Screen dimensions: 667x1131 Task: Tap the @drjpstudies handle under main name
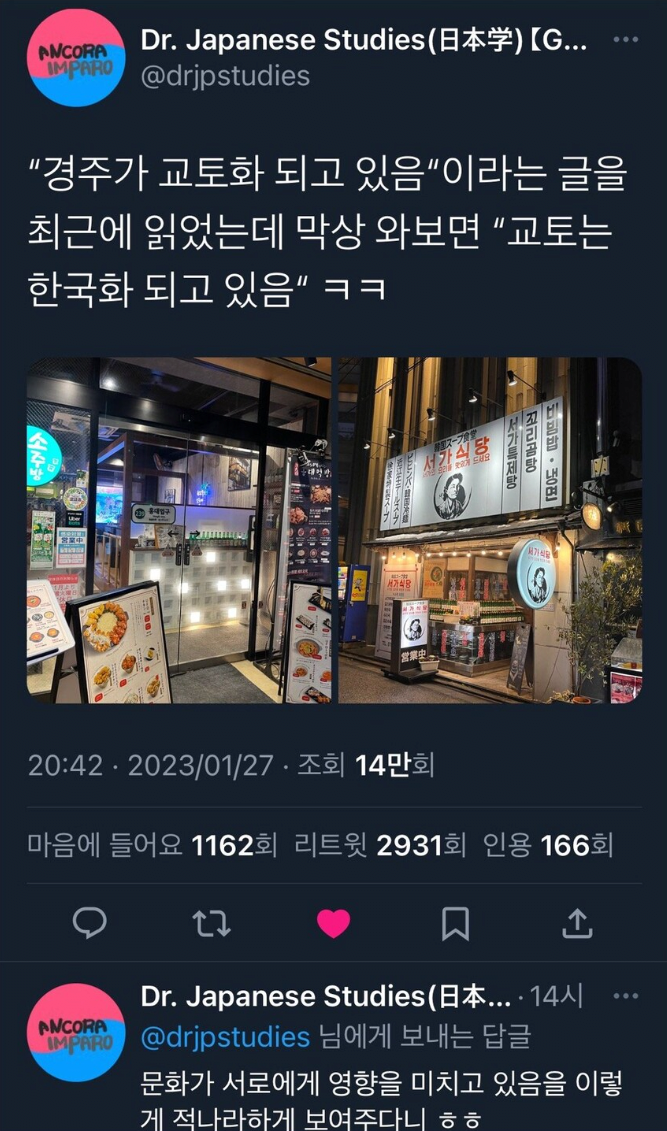(225, 76)
